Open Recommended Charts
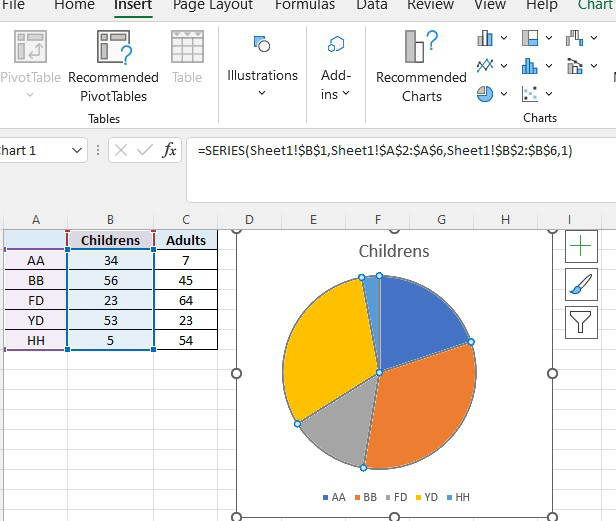 click(x=421, y=66)
